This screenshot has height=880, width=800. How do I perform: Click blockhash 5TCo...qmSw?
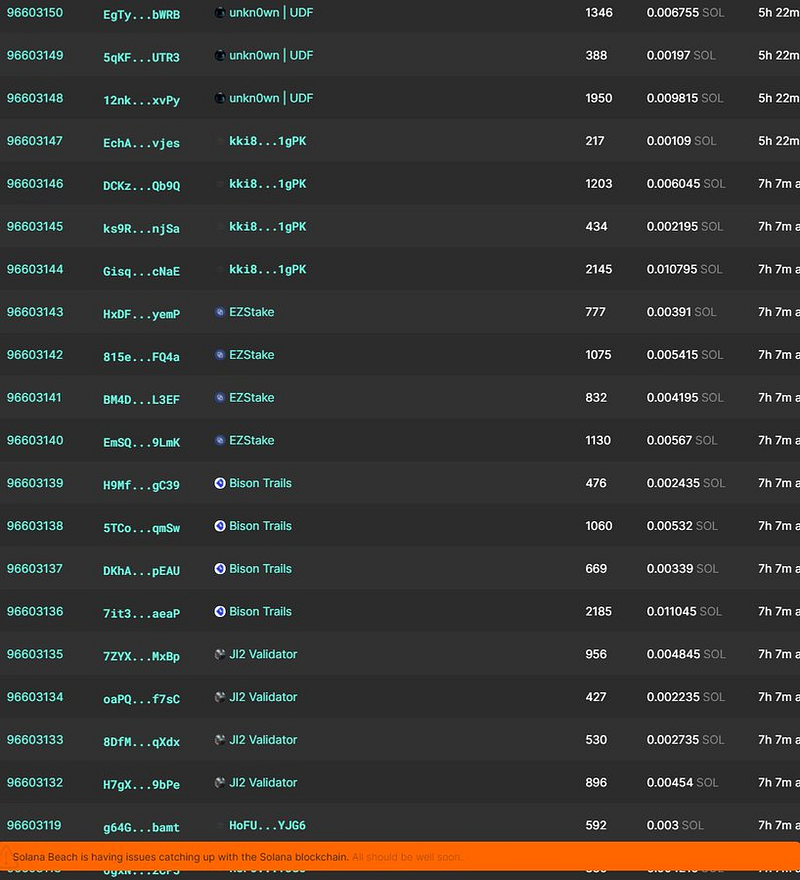click(x=141, y=528)
